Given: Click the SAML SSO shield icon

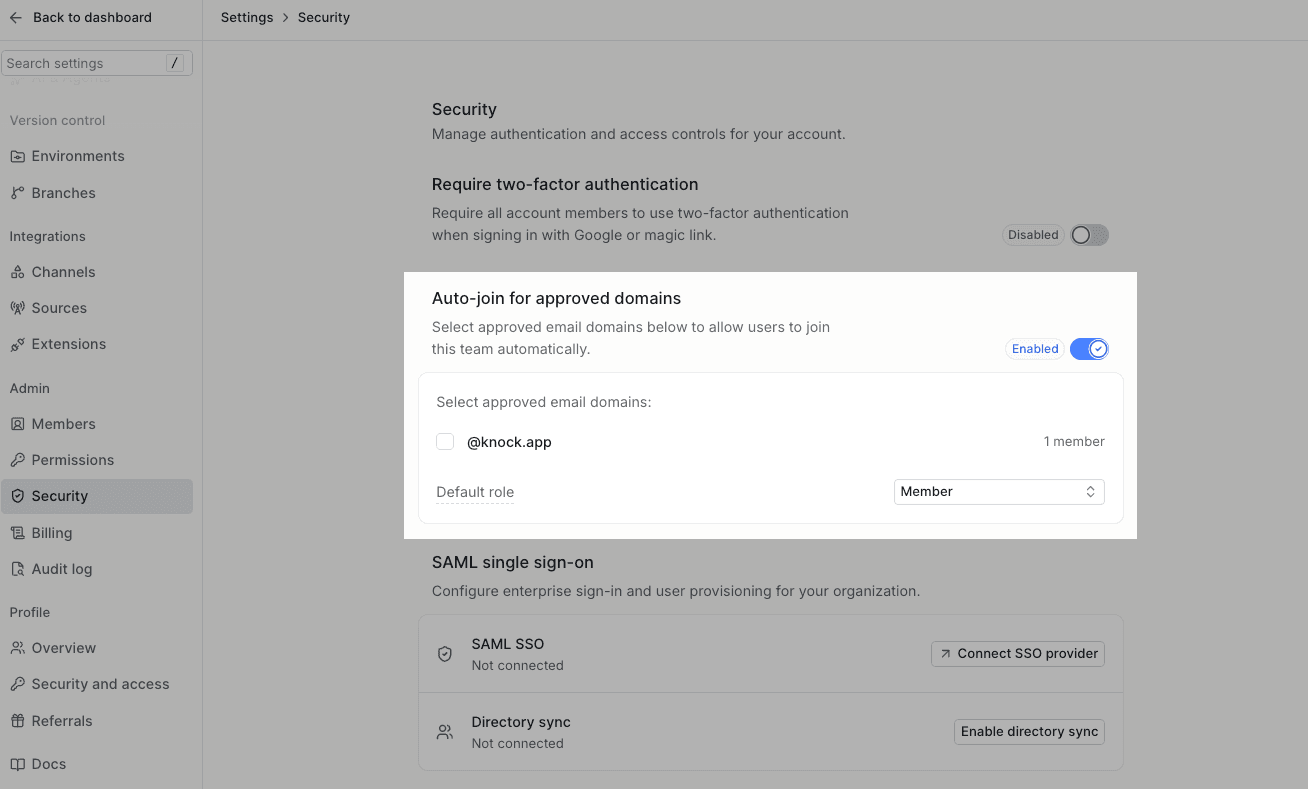Looking at the screenshot, I should tap(445, 654).
